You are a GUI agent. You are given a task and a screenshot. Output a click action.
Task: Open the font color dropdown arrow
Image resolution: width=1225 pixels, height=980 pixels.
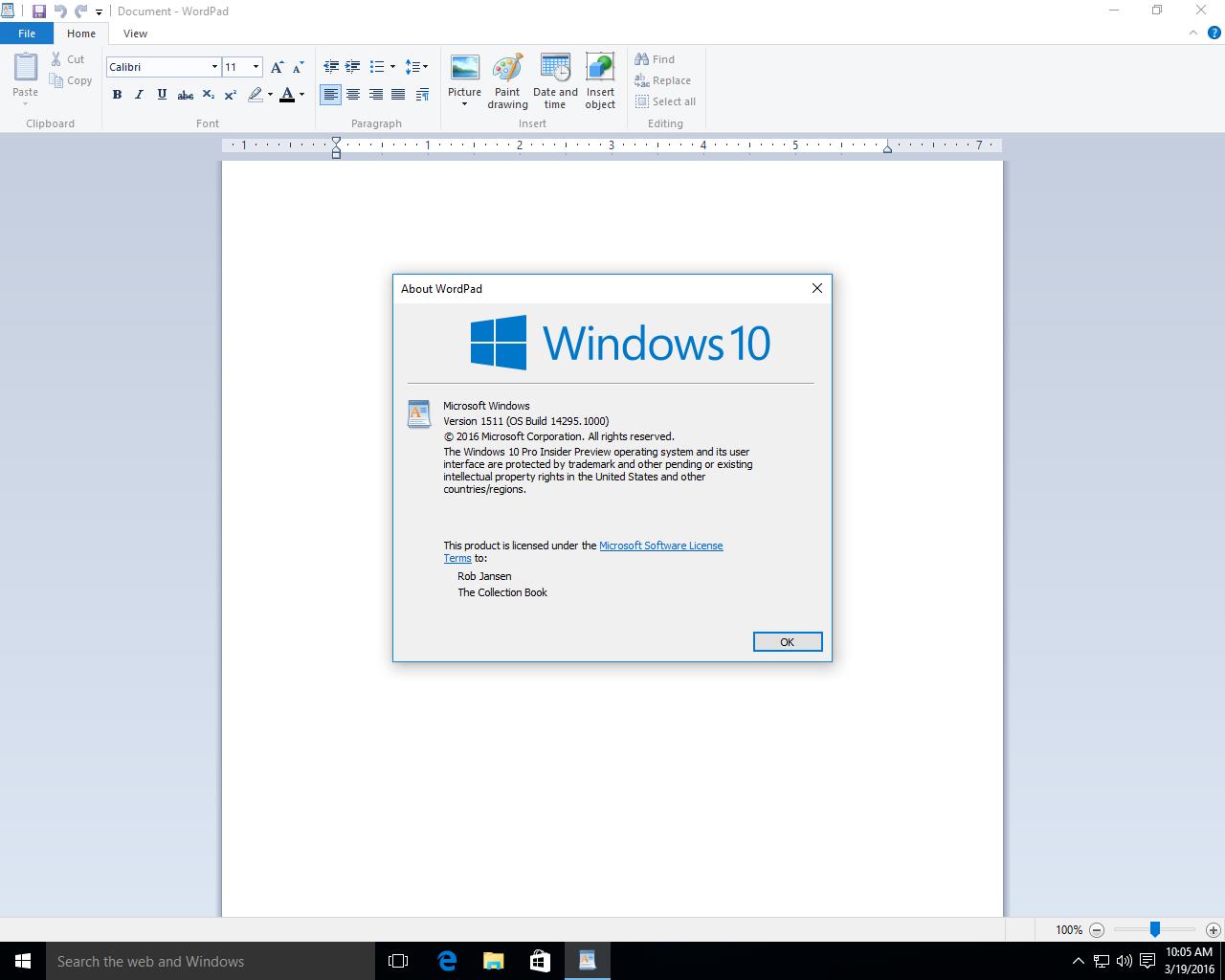coord(301,95)
